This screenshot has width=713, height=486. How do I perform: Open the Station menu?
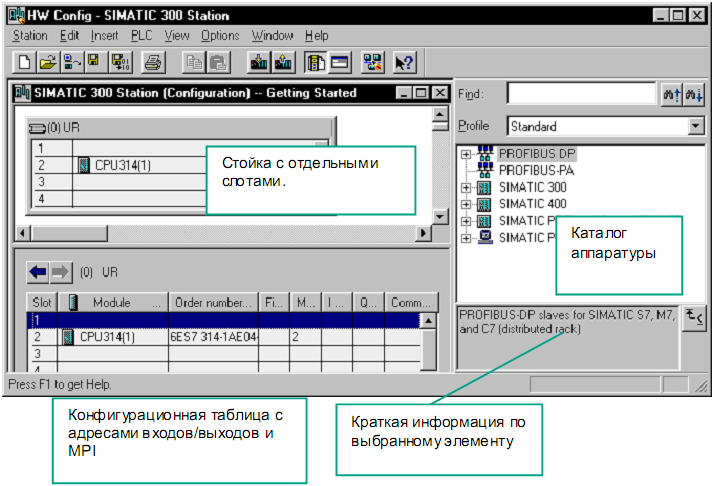pyautogui.click(x=30, y=36)
